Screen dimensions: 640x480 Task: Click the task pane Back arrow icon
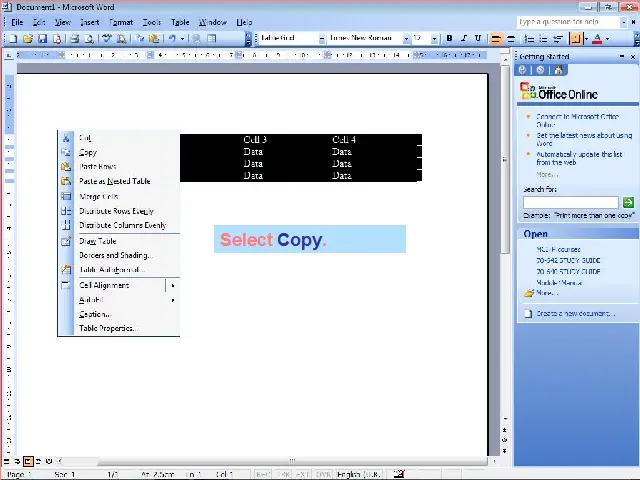click(x=523, y=70)
